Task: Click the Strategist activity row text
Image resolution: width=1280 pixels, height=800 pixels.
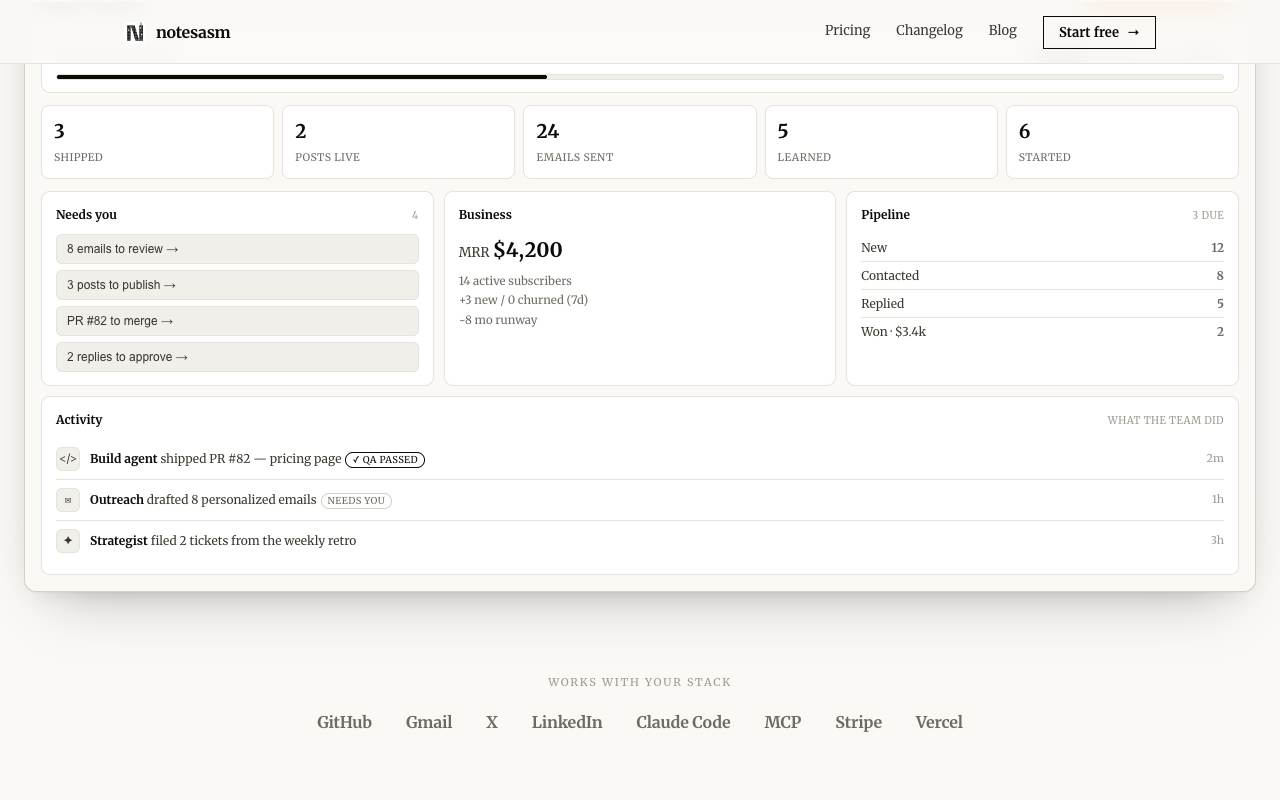Action: [223, 541]
